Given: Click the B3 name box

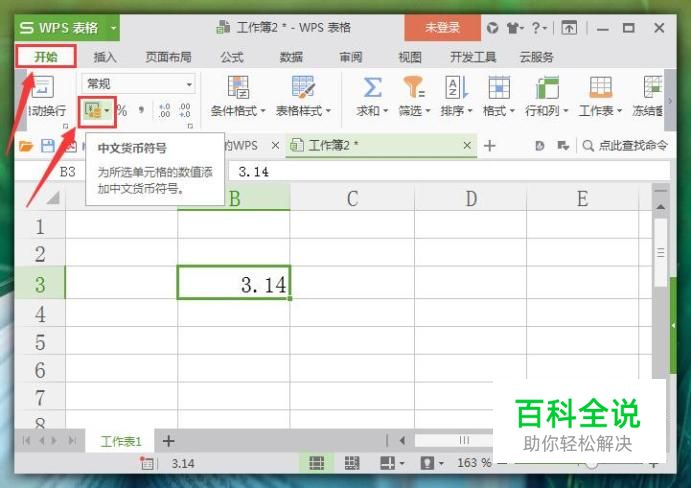Looking at the screenshot, I should click(x=67, y=171).
